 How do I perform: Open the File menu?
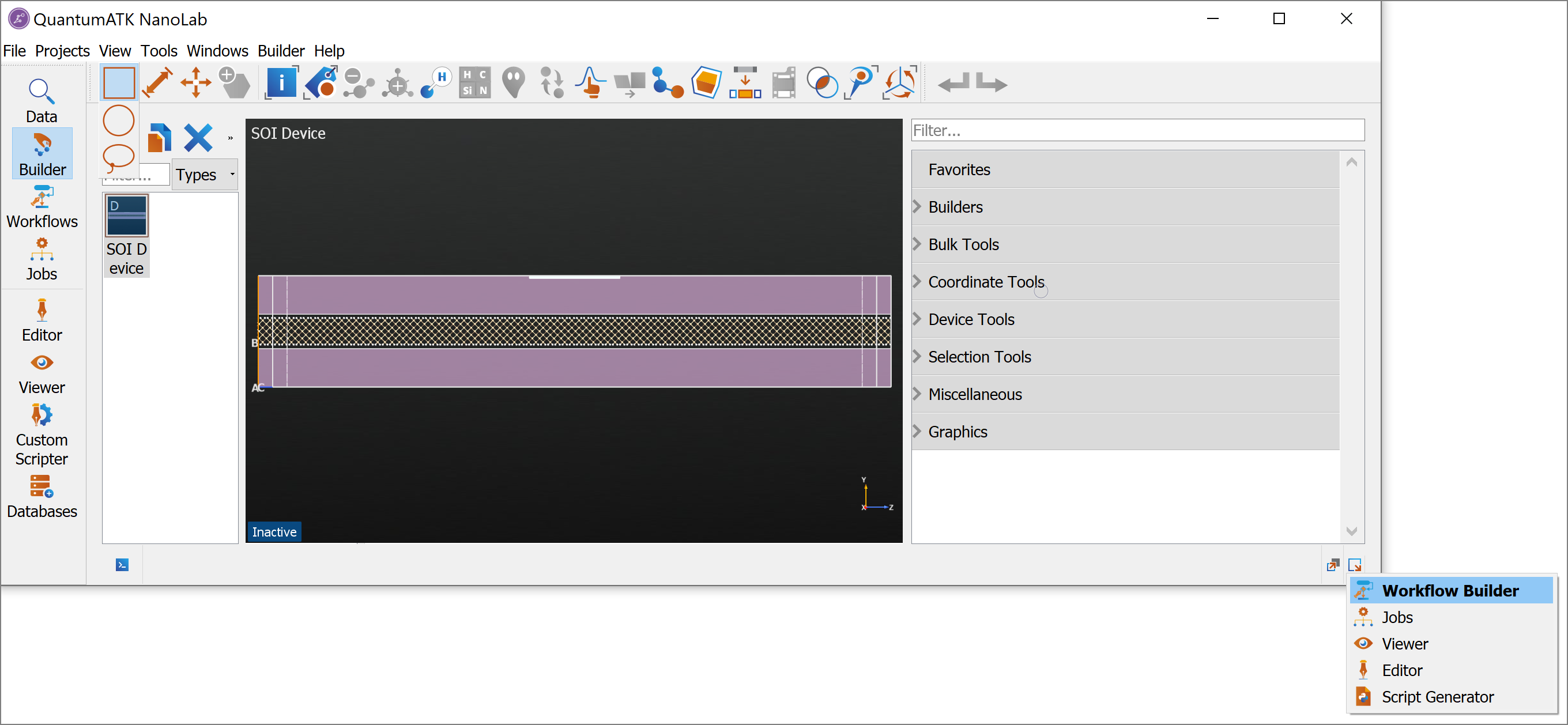click(14, 51)
